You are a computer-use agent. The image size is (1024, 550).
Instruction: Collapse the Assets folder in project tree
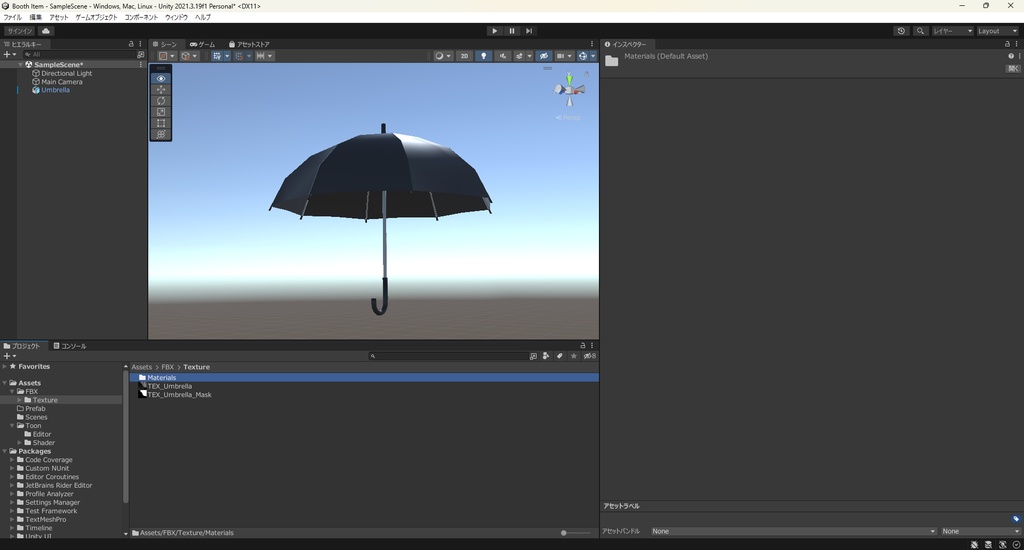point(5,383)
